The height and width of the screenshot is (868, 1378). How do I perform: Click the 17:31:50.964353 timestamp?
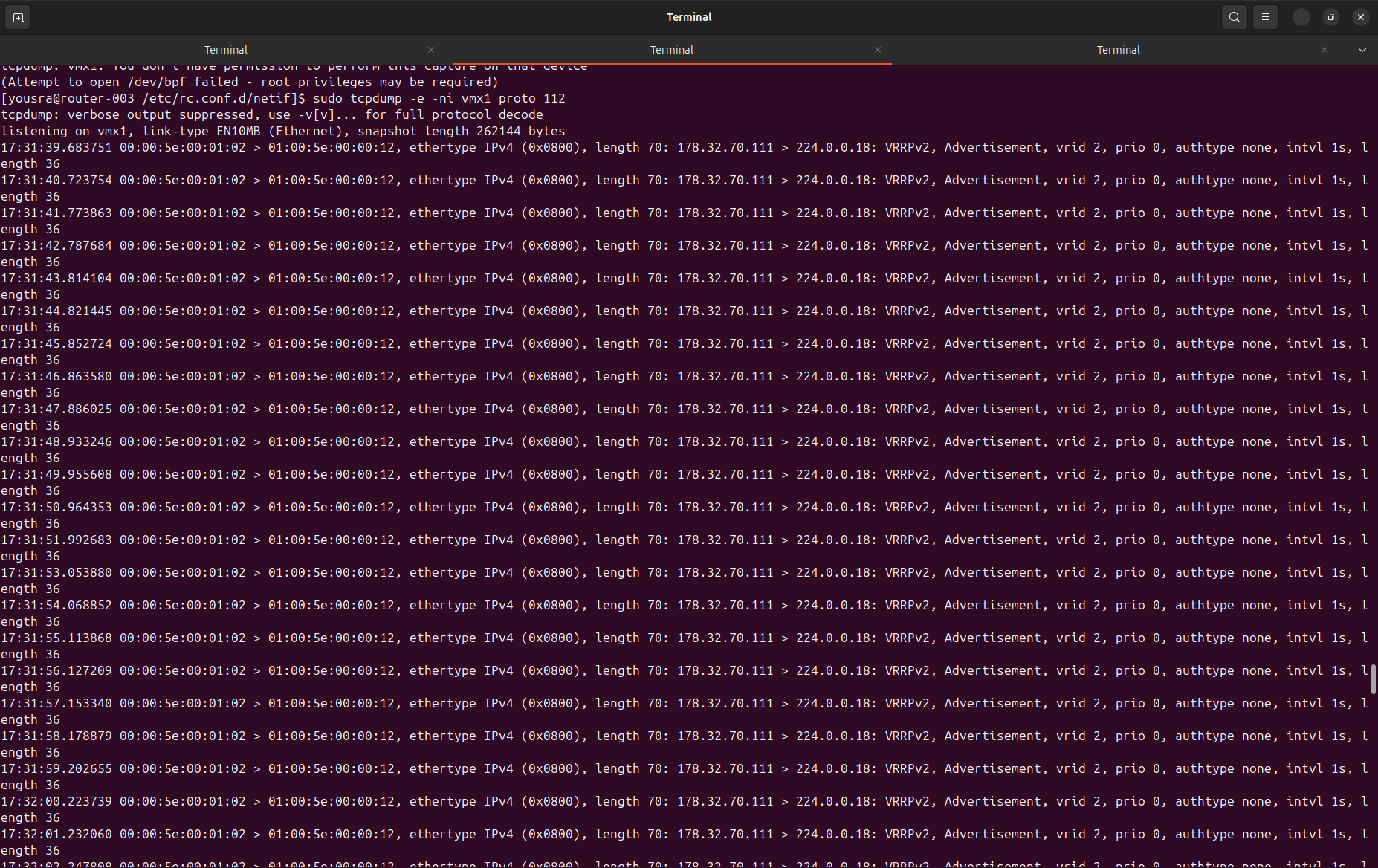click(x=56, y=507)
